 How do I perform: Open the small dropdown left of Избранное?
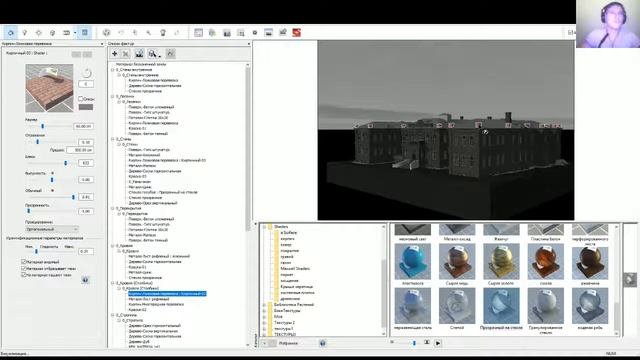click(x=265, y=343)
